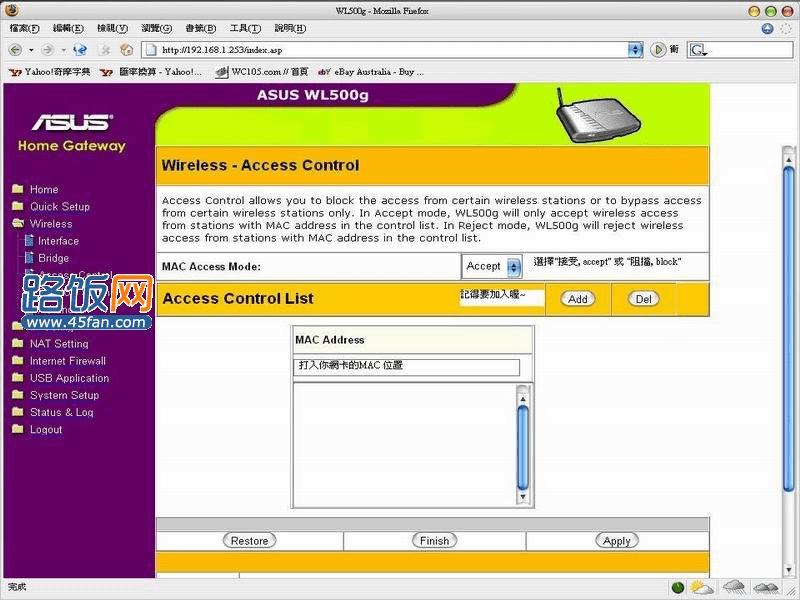The width and height of the screenshot is (800, 600).
Task: Click the page vertical scrollbar thumb
Action: coord(789,330)
